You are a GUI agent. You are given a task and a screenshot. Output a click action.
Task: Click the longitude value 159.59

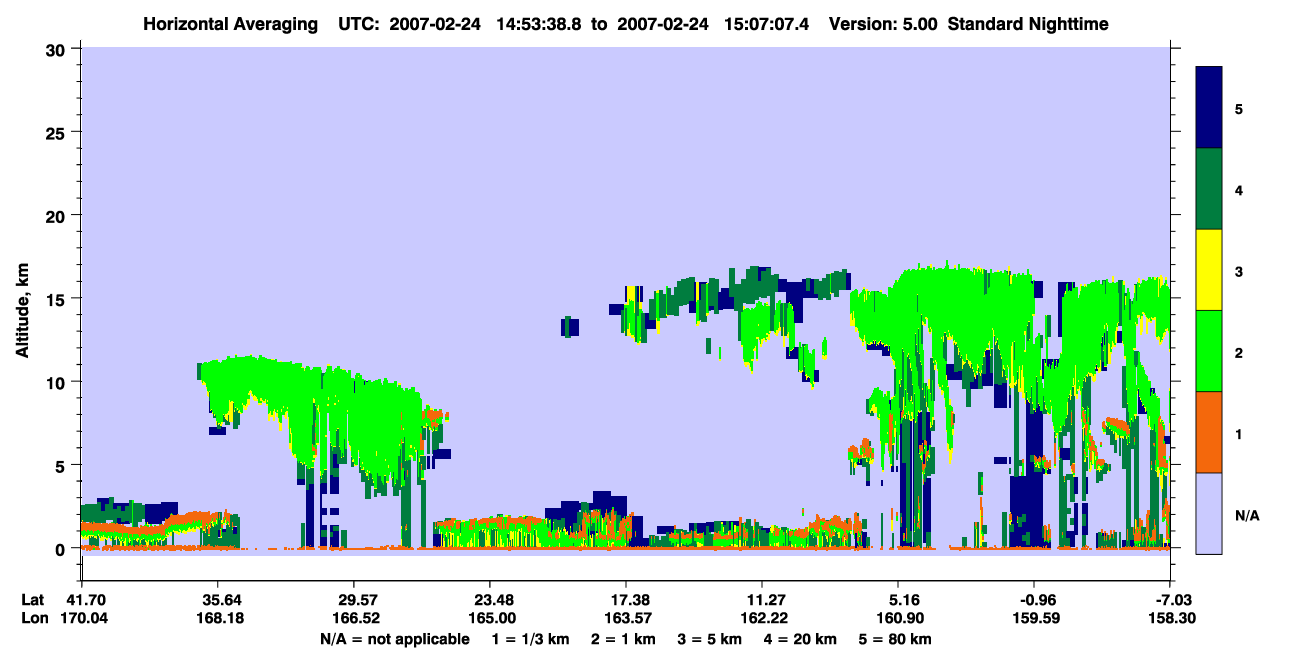[x=1034, y=618]
